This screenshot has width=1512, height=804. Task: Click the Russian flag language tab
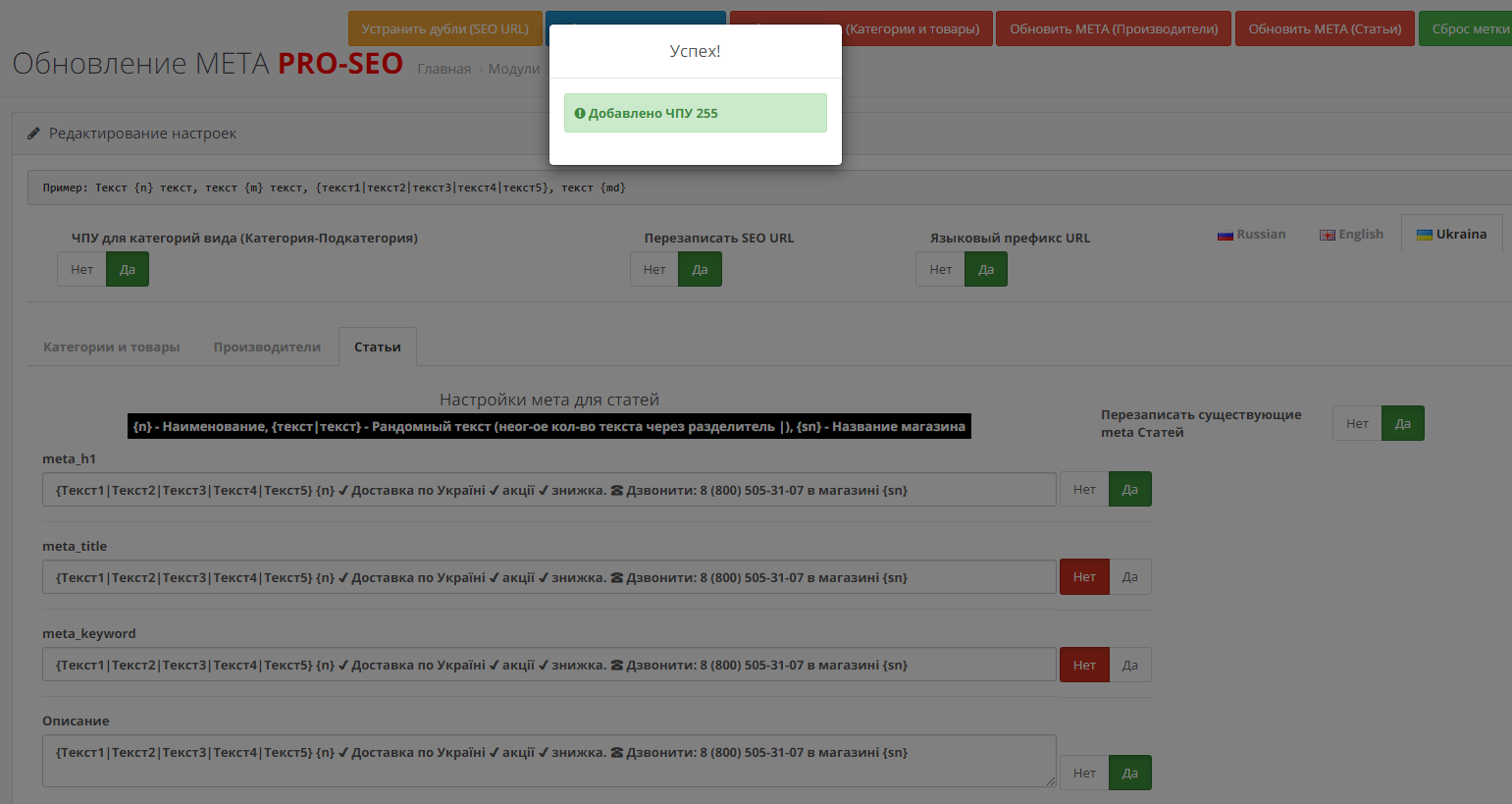point(1251,235)
